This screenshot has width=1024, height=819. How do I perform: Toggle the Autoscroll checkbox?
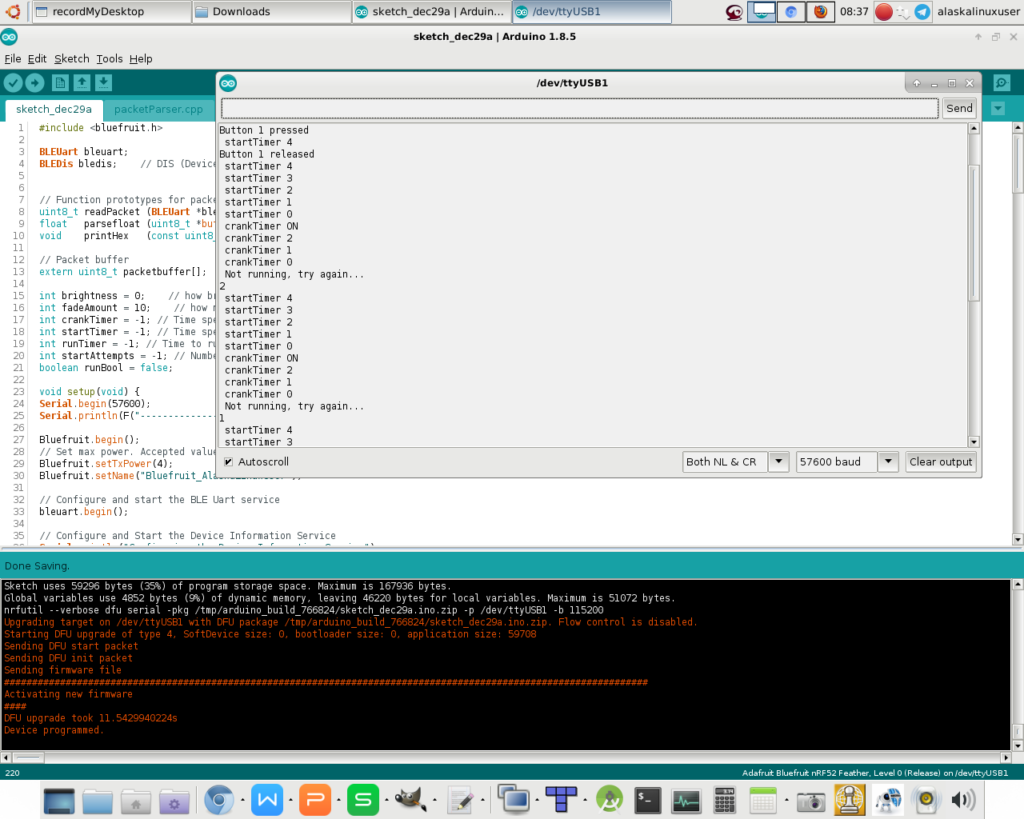(229, 462)
